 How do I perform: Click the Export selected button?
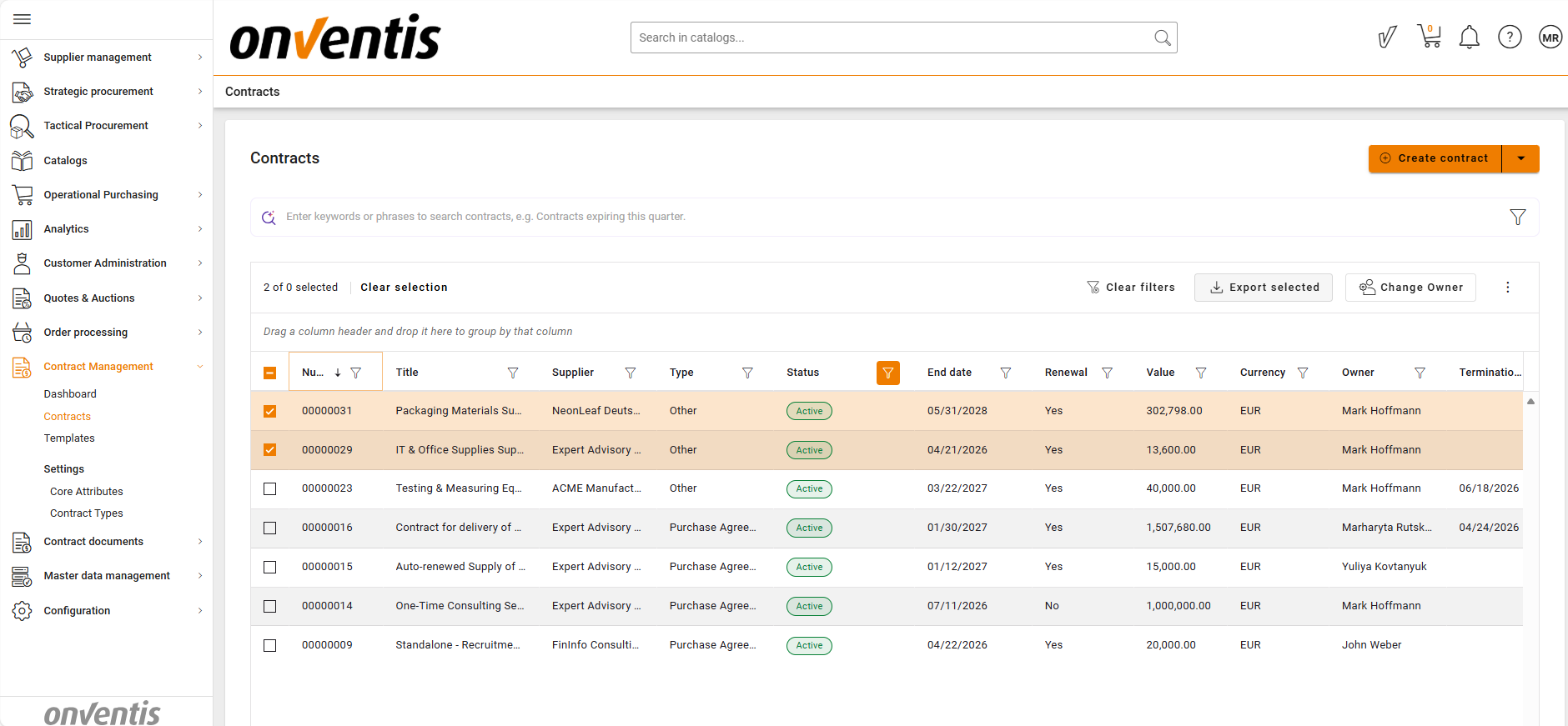pyautogui.click(x=1263, y=288)
